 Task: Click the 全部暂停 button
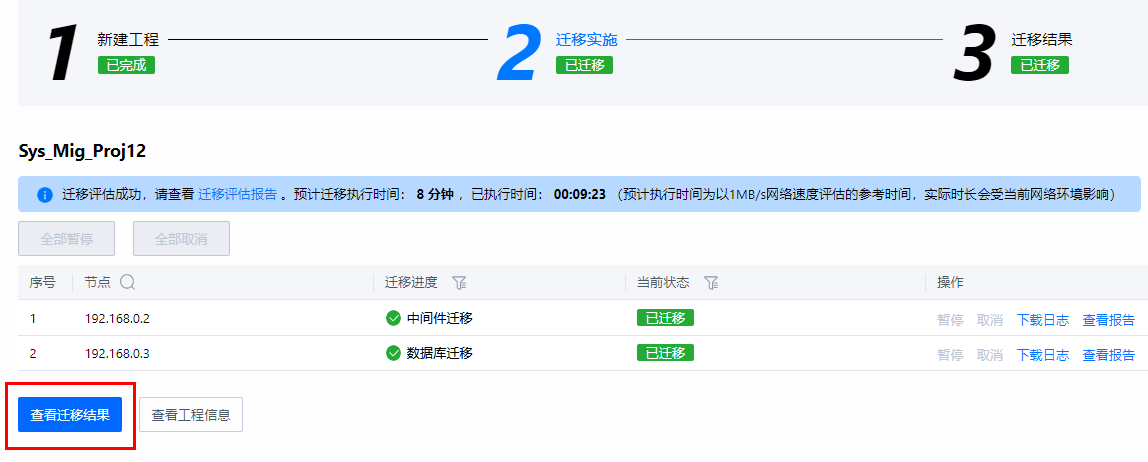(x=67, y=239)
